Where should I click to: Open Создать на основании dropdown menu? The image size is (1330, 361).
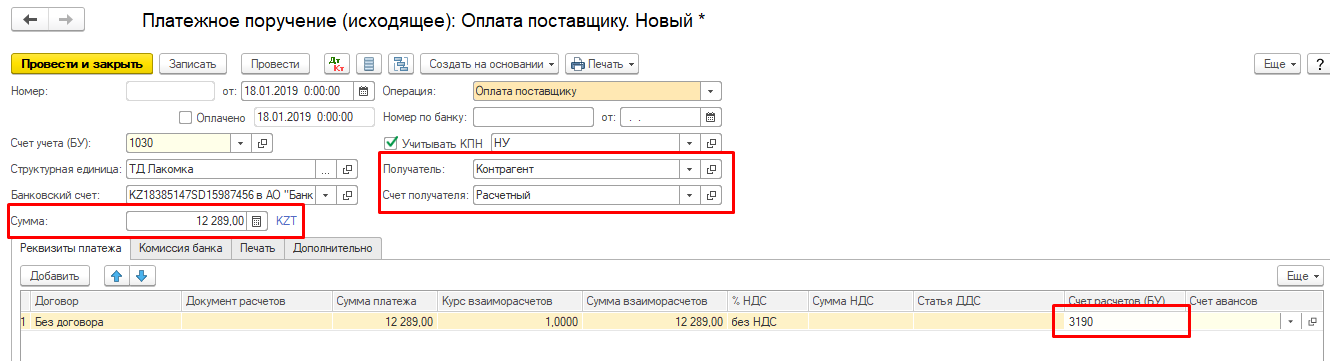click(490, 64)
